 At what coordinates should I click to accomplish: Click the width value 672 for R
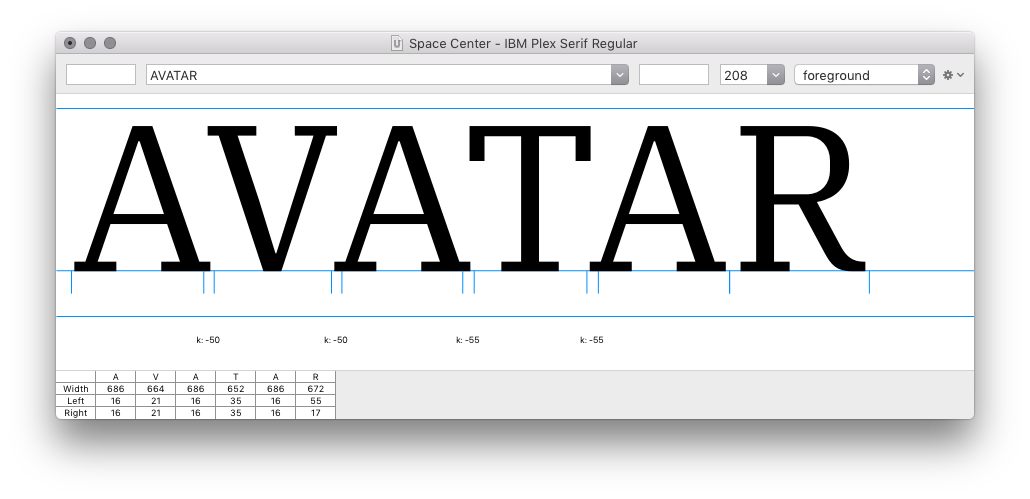(315, 389)
